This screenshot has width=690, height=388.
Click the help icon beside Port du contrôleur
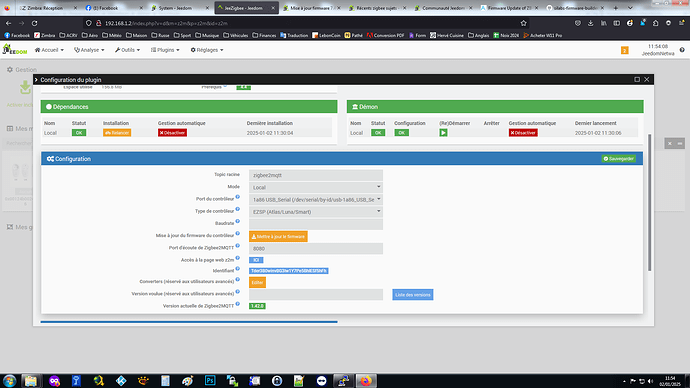tap(238, 197)
